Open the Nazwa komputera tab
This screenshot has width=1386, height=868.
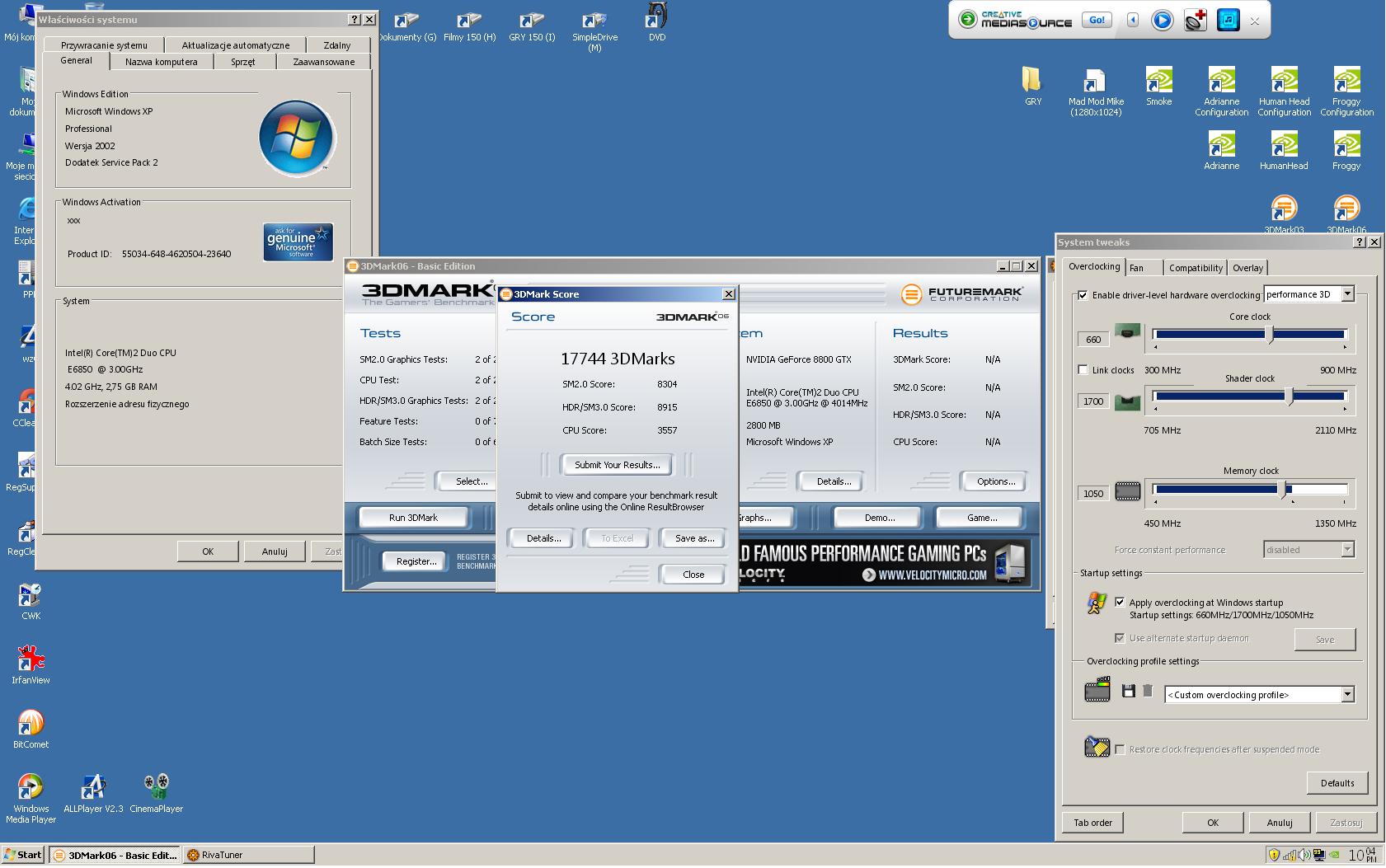(161, 62)
